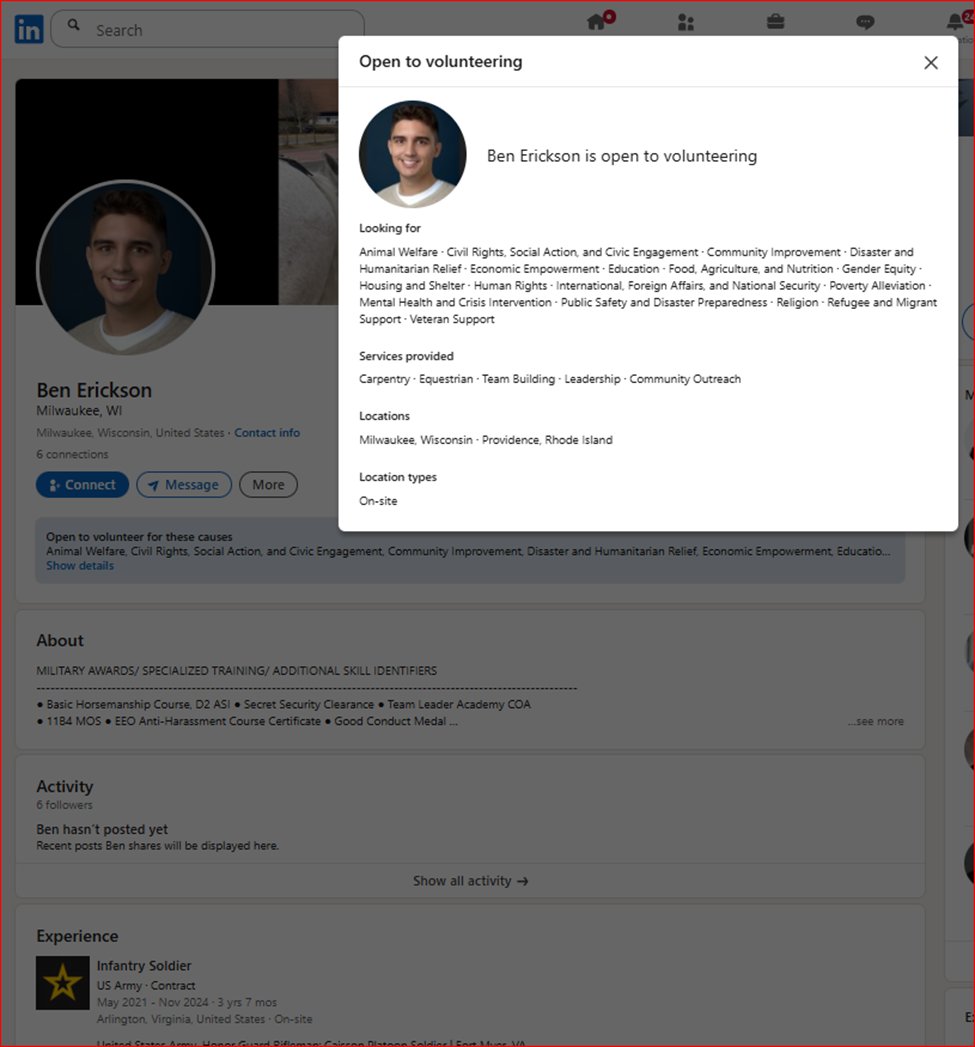Open the Home icon in navigation
975x1047 pixels.
click(x=596, y=22)
